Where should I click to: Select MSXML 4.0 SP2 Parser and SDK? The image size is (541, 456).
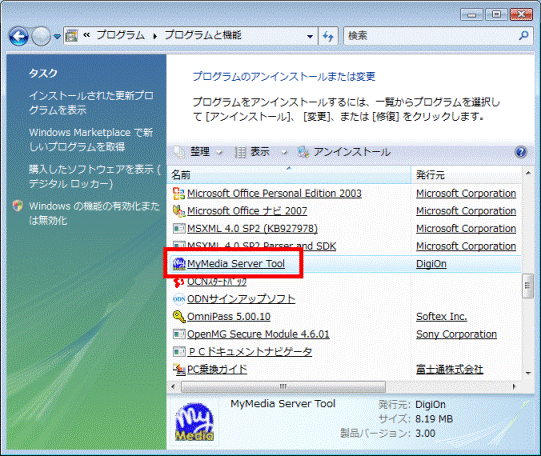click(x=262, y=246)
